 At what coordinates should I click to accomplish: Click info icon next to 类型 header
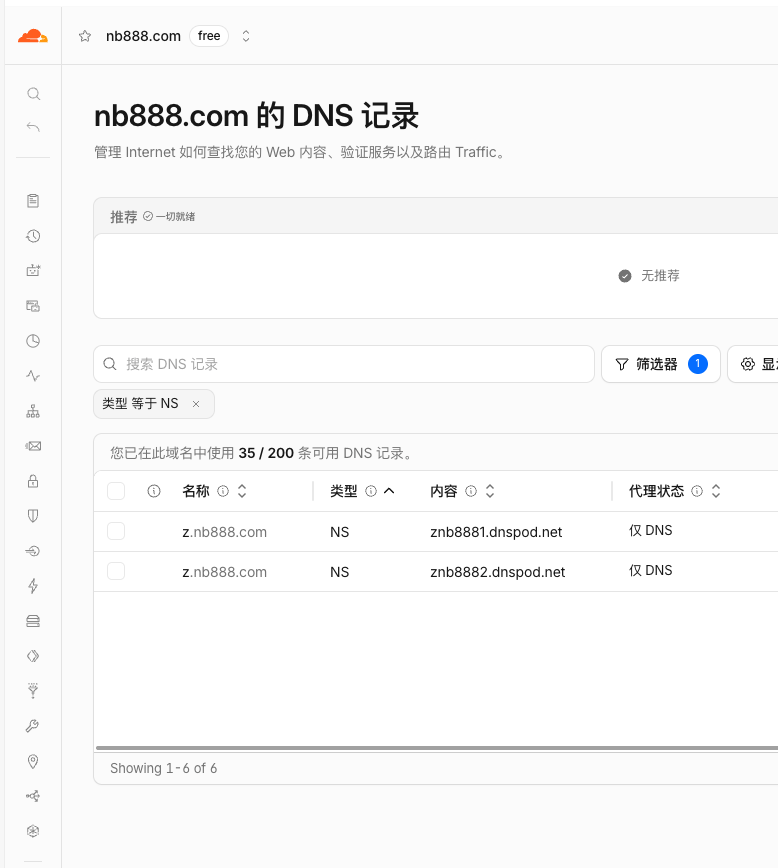[371, 491]
